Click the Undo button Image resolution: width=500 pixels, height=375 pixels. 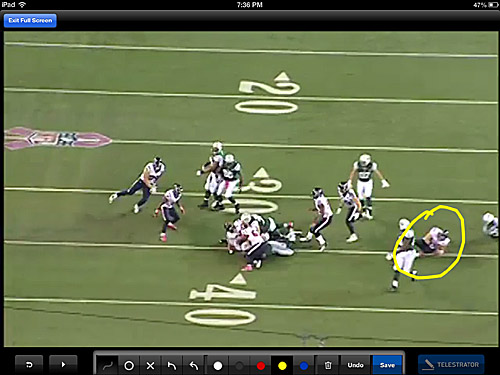(x=355, y=365)
